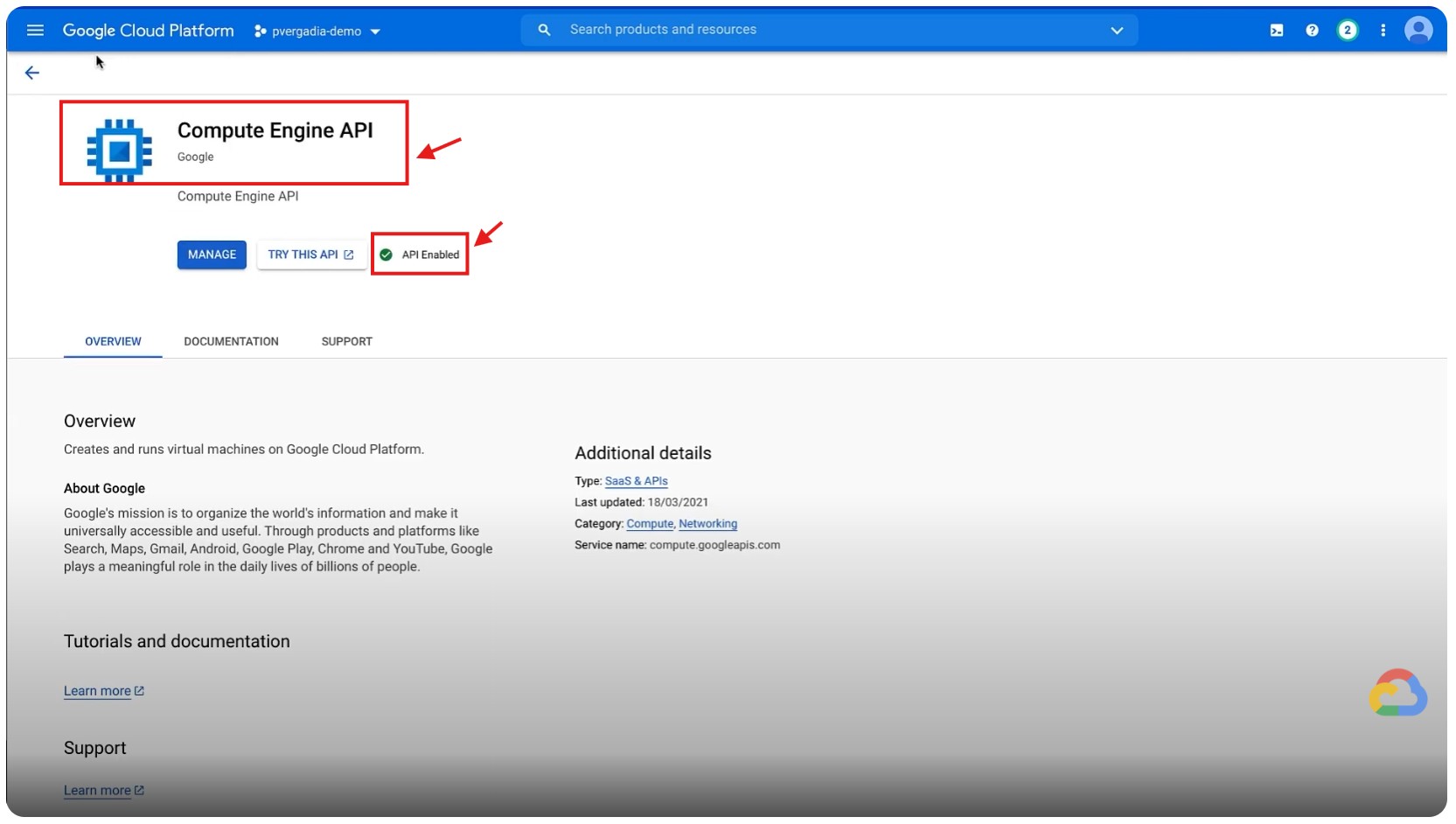Select the Overview tab
This screenshot has height=824, width=1456.
(x=113, y=341)
